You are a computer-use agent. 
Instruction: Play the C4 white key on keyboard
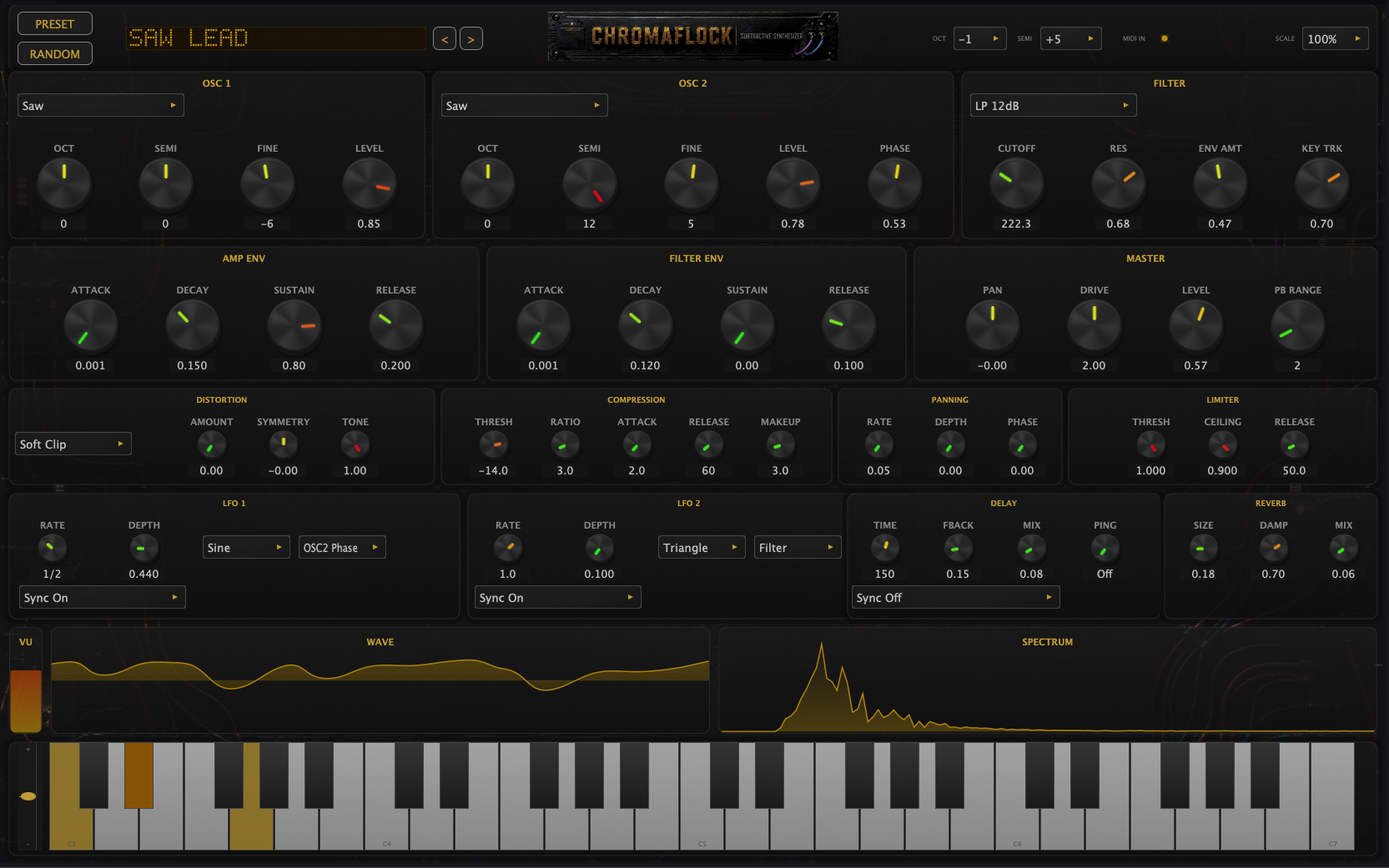tap(387, 830)
